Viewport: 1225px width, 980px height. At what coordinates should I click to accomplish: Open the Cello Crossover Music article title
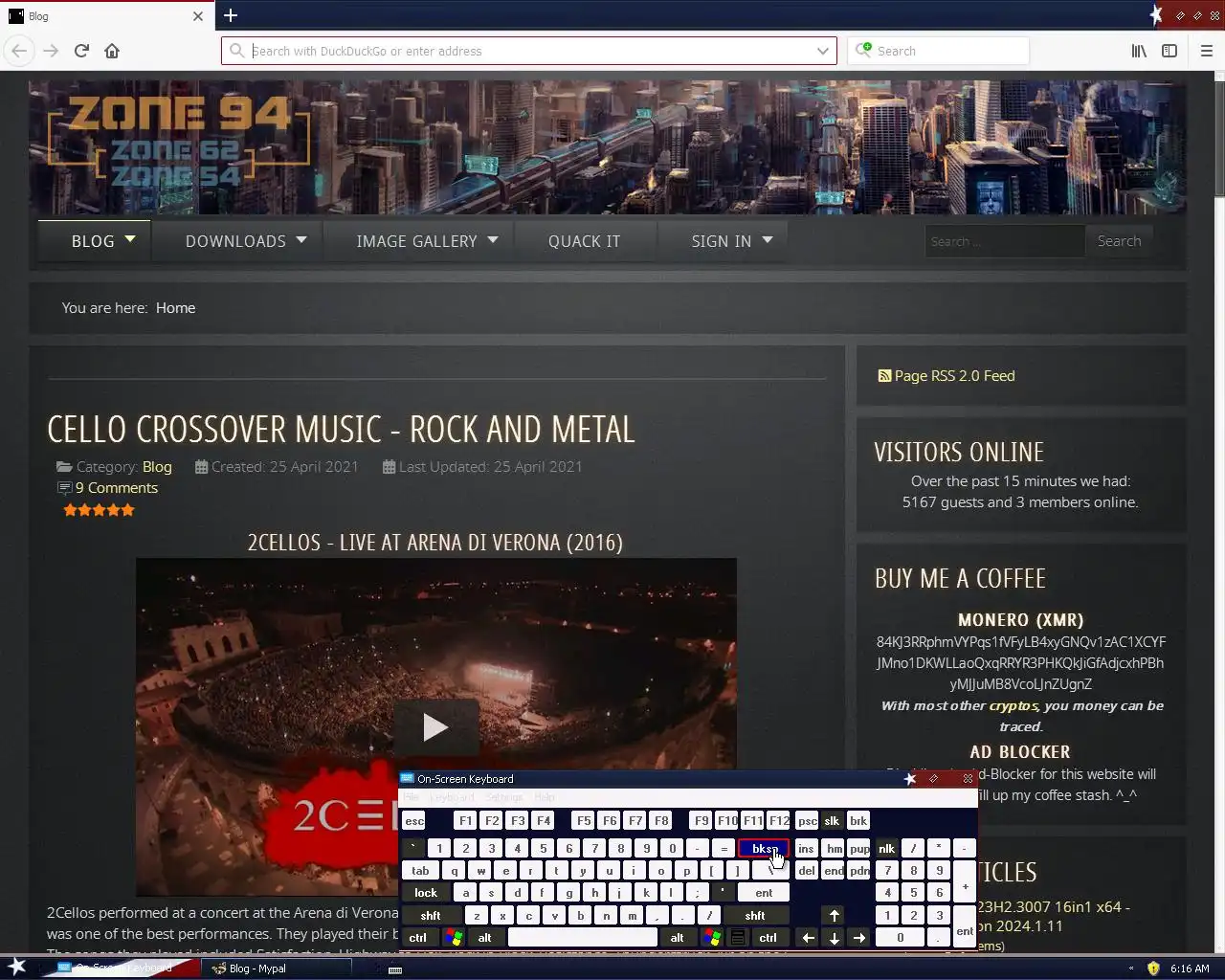pos(341,429)
